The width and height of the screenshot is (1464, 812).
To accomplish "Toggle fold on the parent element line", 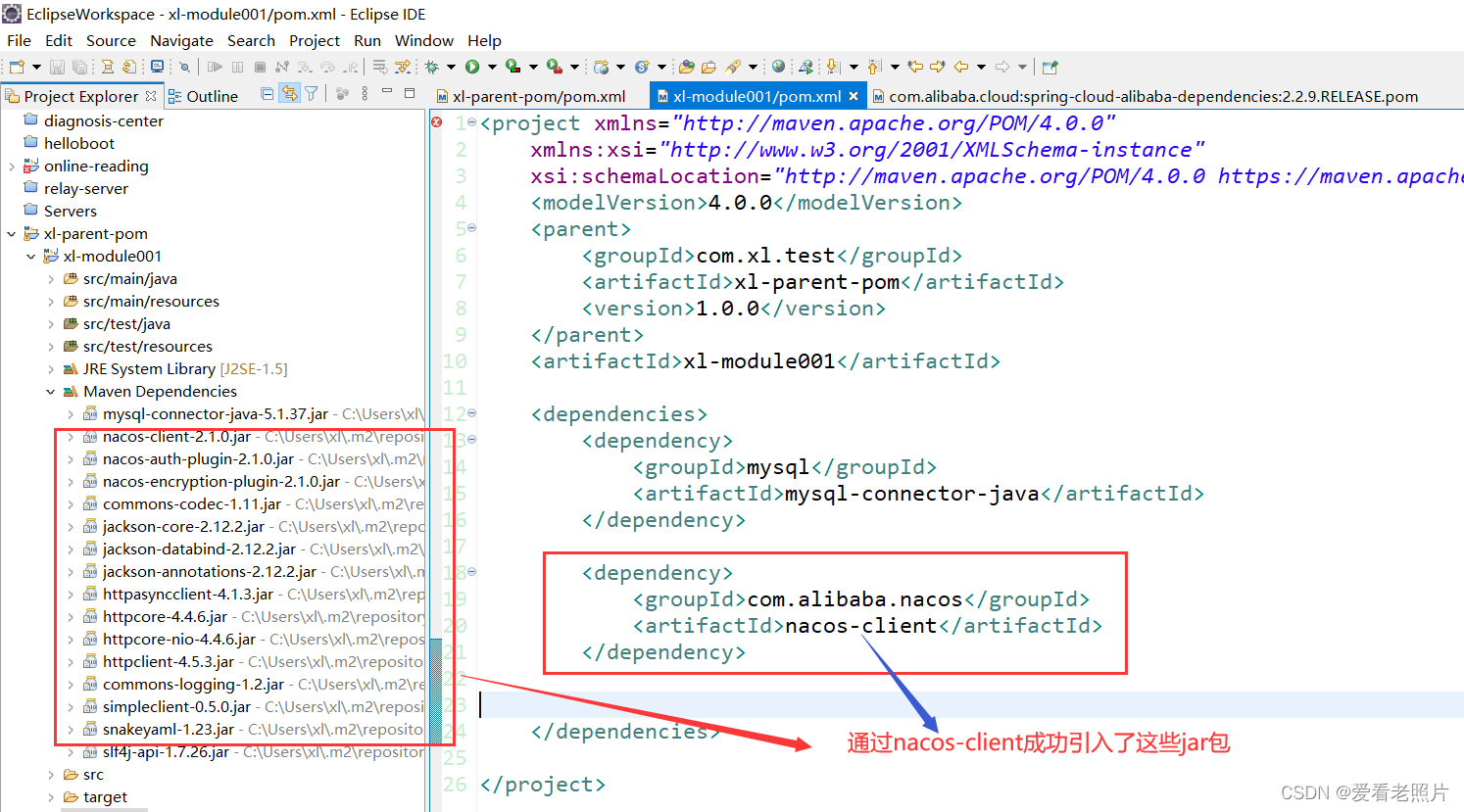I will point(471,228).
